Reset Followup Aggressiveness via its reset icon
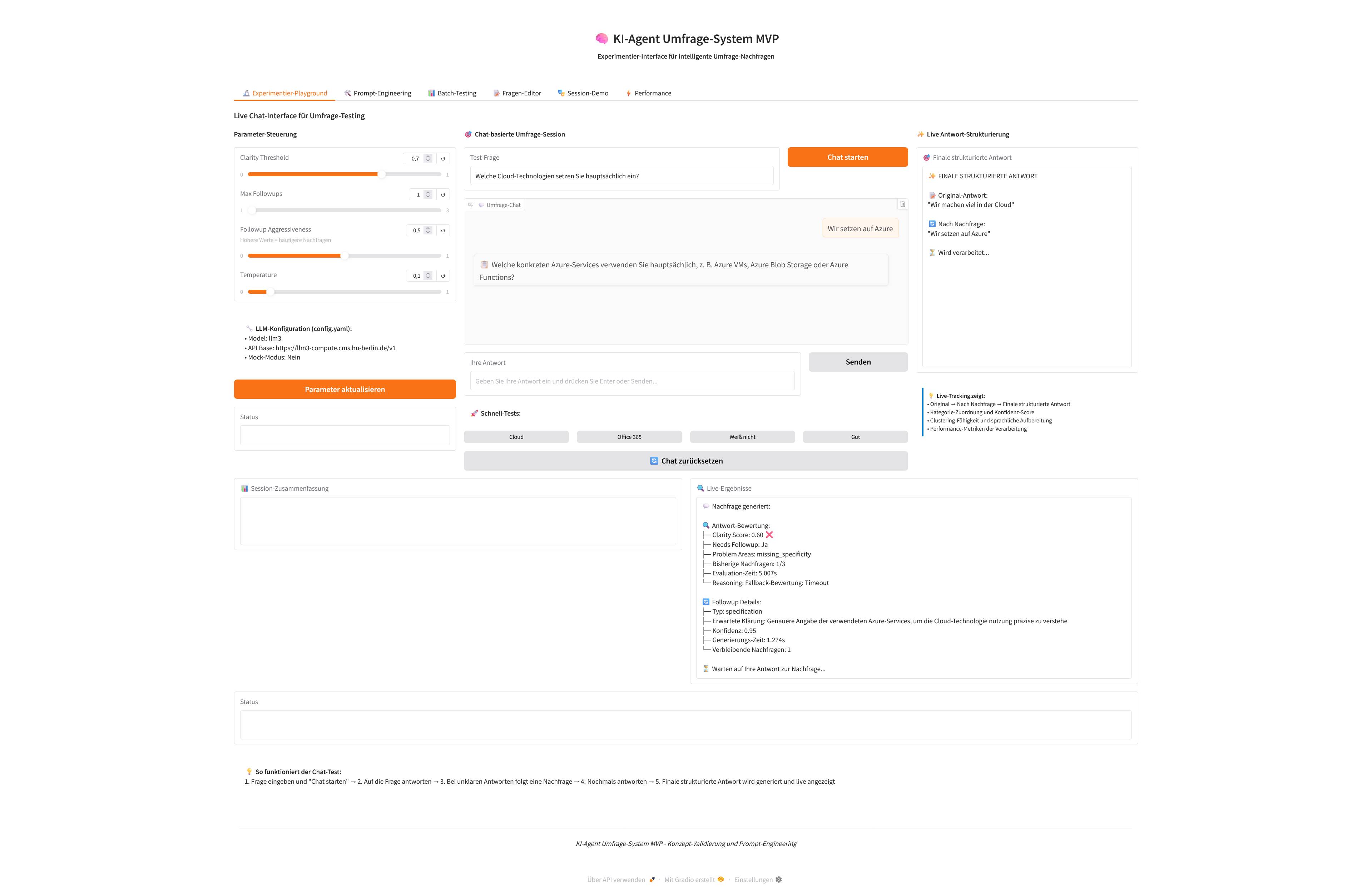The height and width of the screenshot is (892, 1372). tap(443, 230)
